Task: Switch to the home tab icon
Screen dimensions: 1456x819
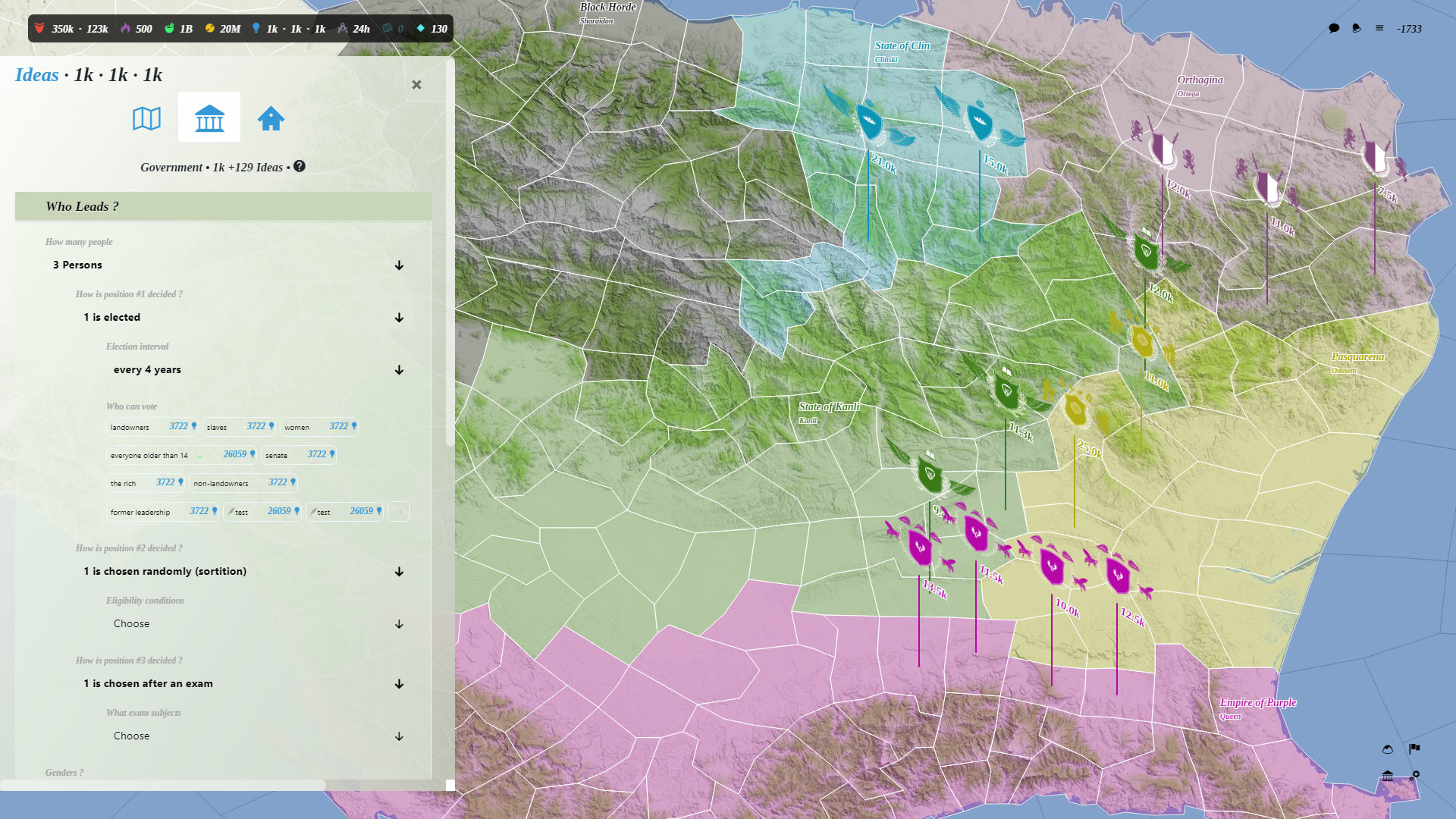Action: (271, 118)
